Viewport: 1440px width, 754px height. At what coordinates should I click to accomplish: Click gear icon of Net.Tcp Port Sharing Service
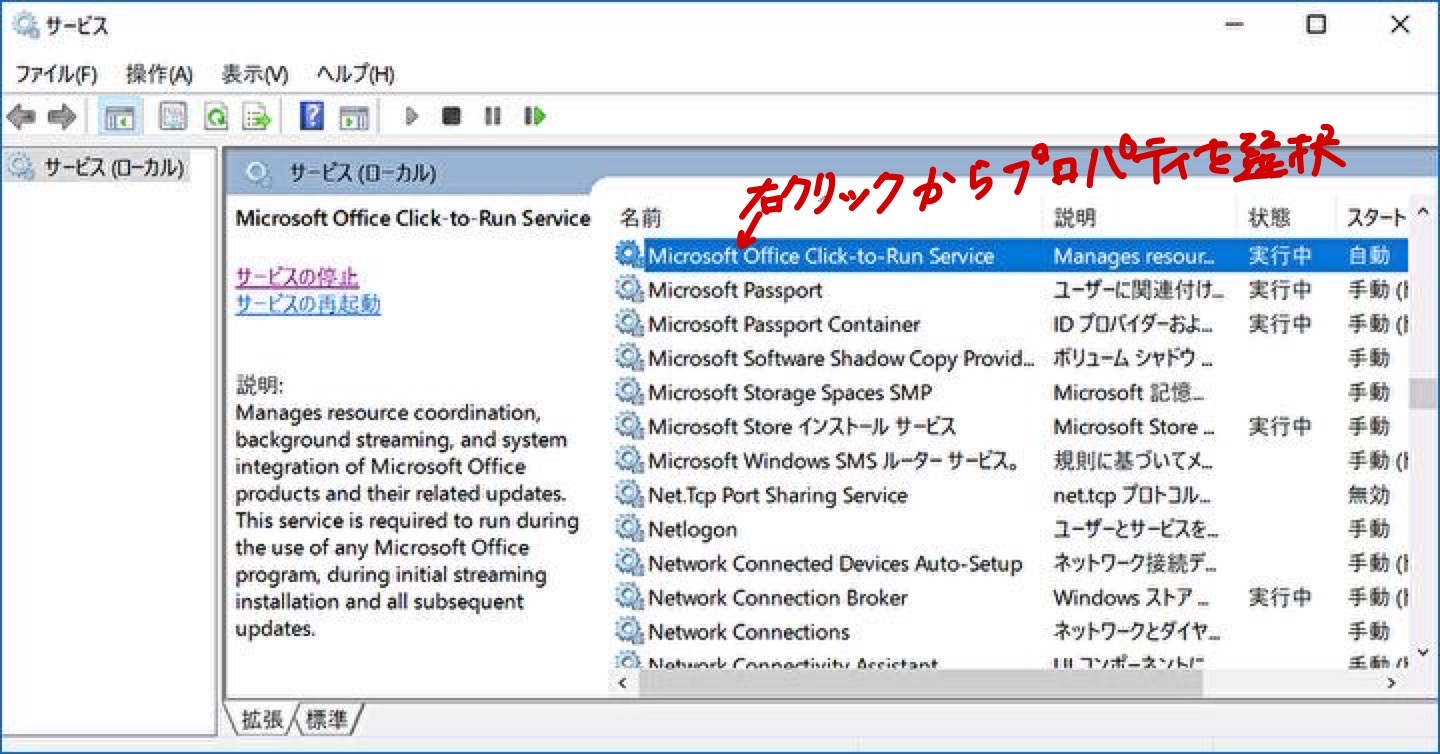628,494
